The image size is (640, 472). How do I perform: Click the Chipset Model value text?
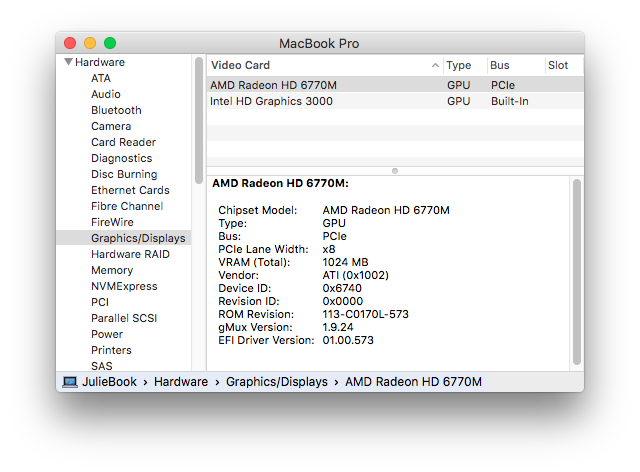pyautogui.click(x=386, y=210)
